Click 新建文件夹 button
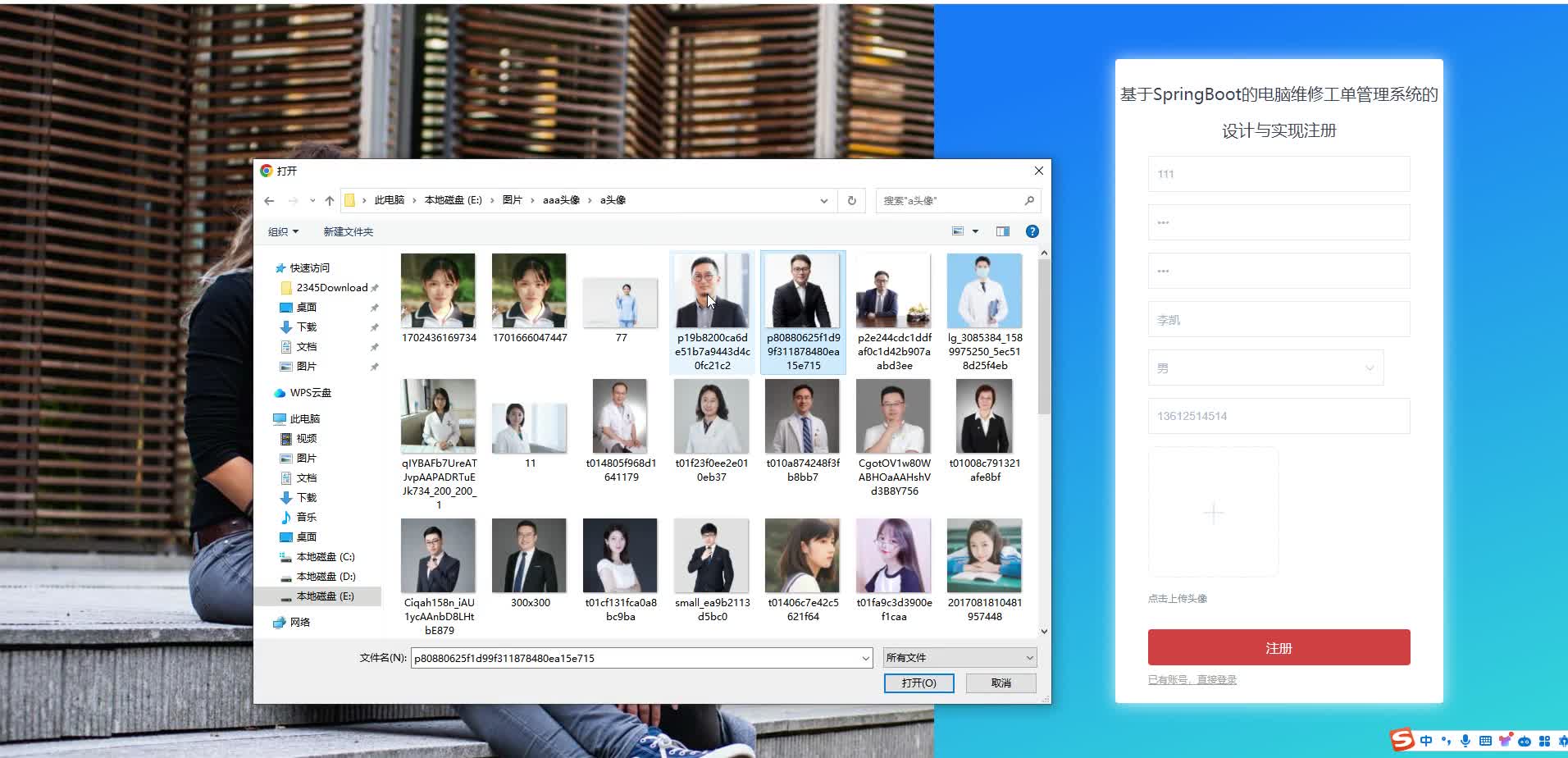The image size is (1568, 758). click(x=348, y=231)
